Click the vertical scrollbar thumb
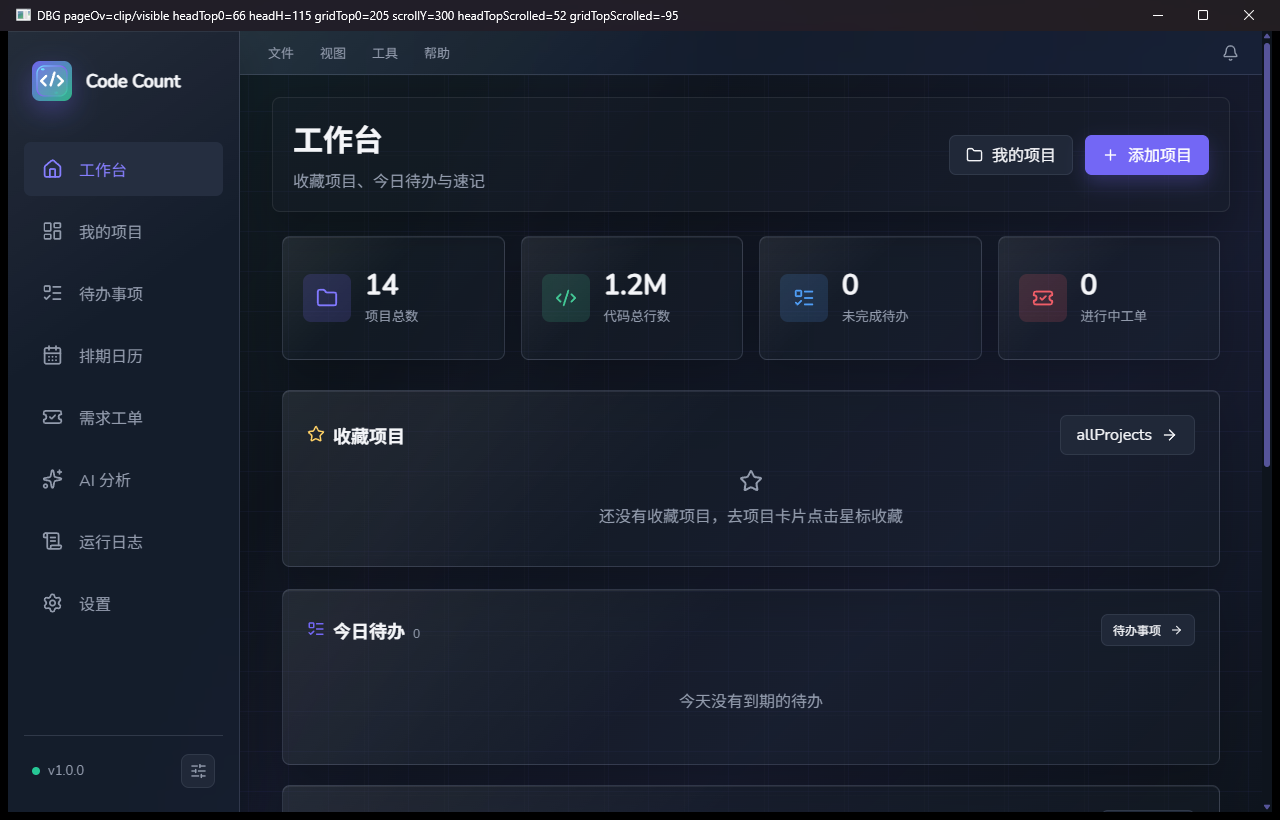 tap(1267, 256)
